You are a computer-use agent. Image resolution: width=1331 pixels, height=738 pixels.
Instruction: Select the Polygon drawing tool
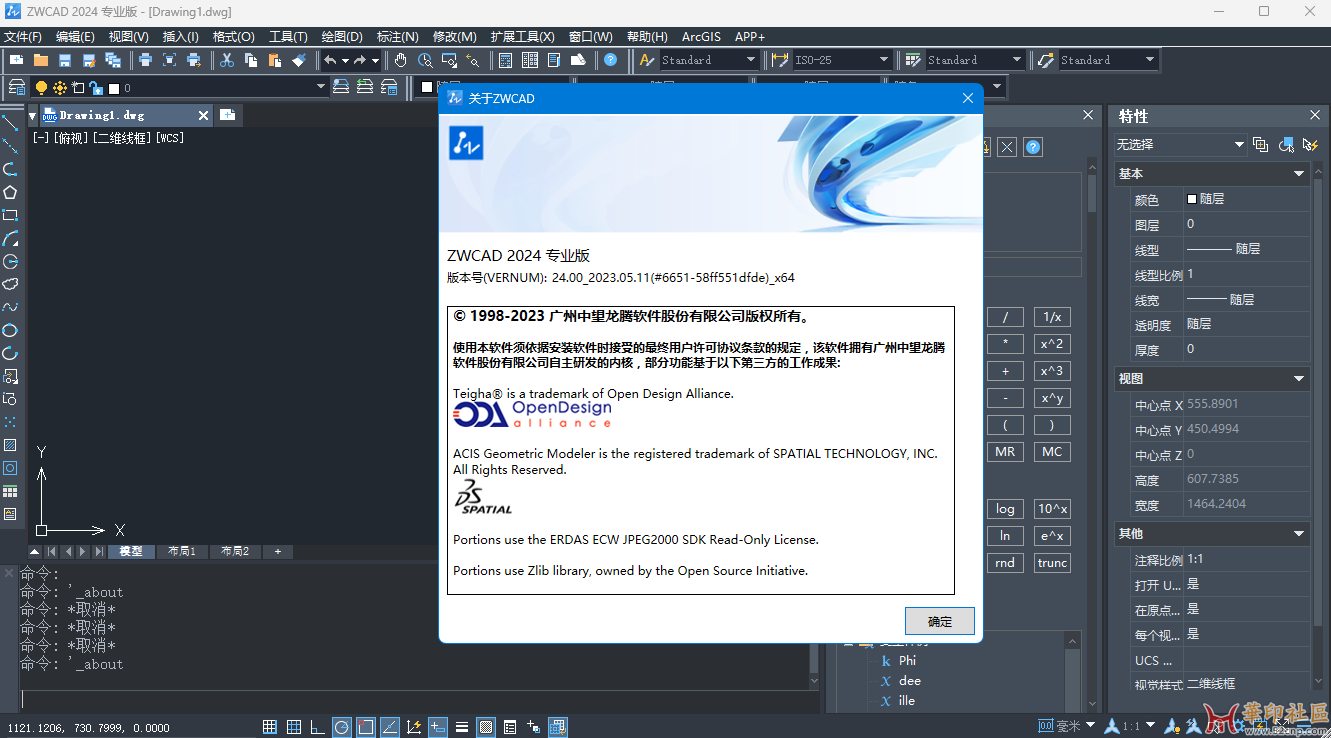point(10,192)
